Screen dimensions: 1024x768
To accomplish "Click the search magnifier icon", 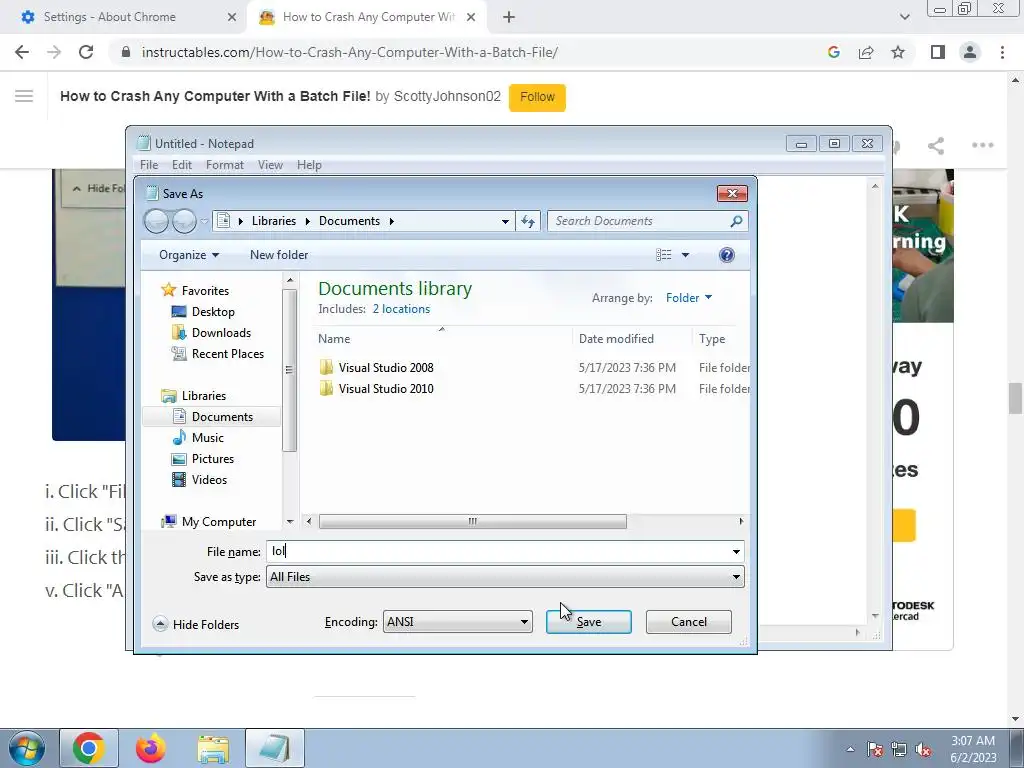I will click(x=736, y=221).
